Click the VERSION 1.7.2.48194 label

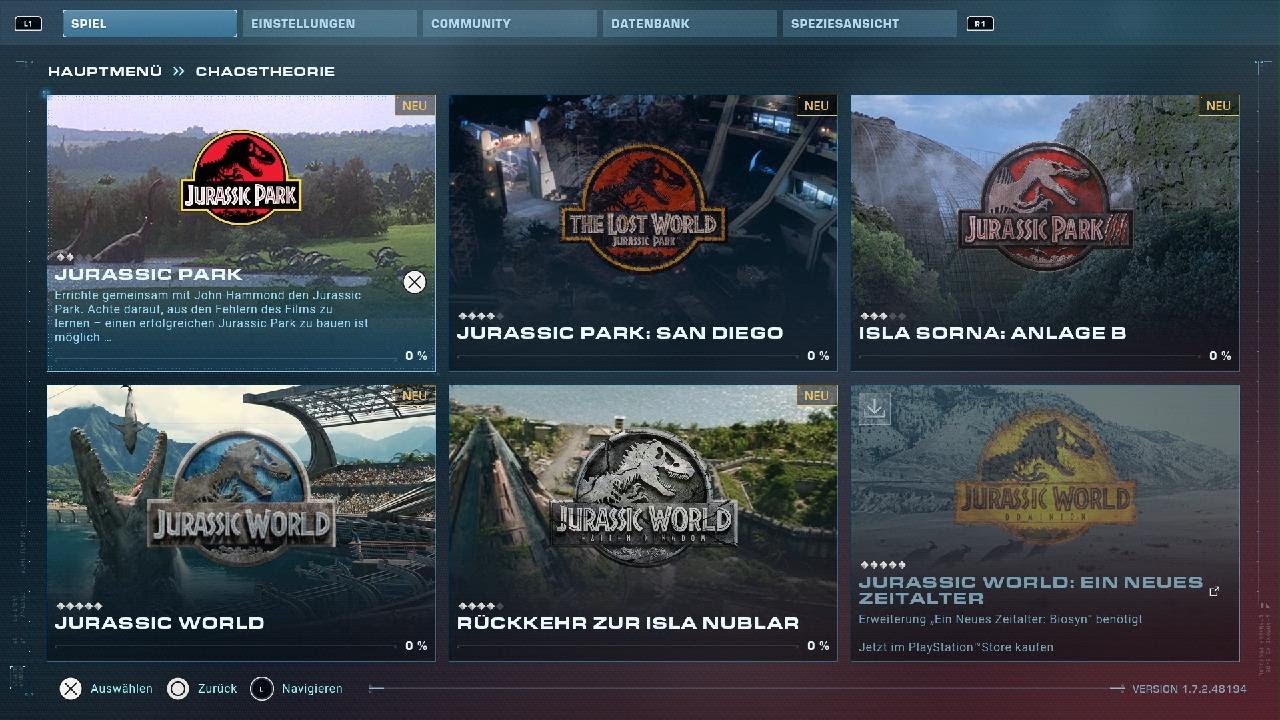[1189, 689]
